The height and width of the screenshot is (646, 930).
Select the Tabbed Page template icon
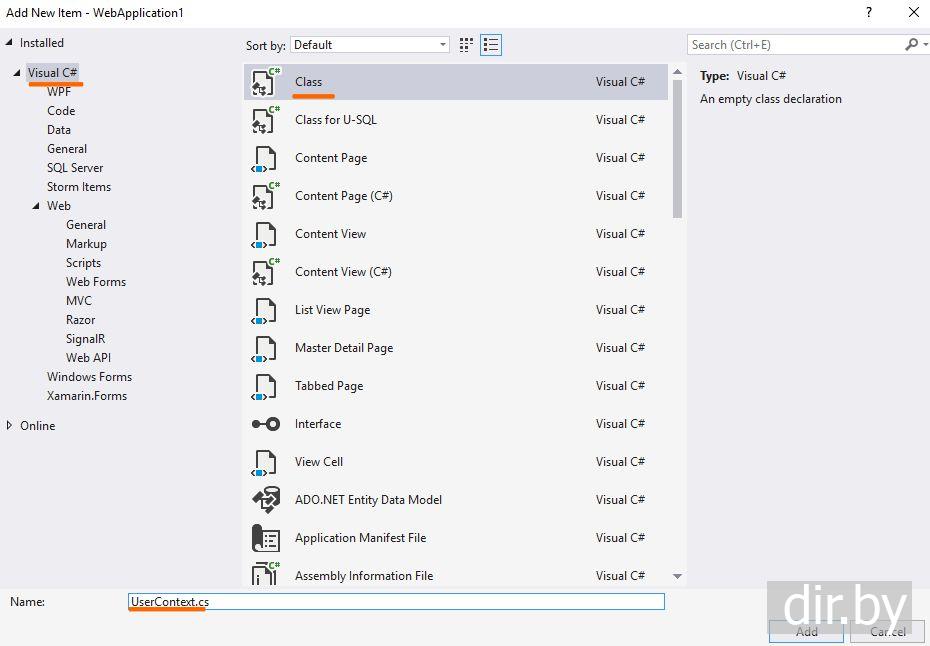pos(265,386)
